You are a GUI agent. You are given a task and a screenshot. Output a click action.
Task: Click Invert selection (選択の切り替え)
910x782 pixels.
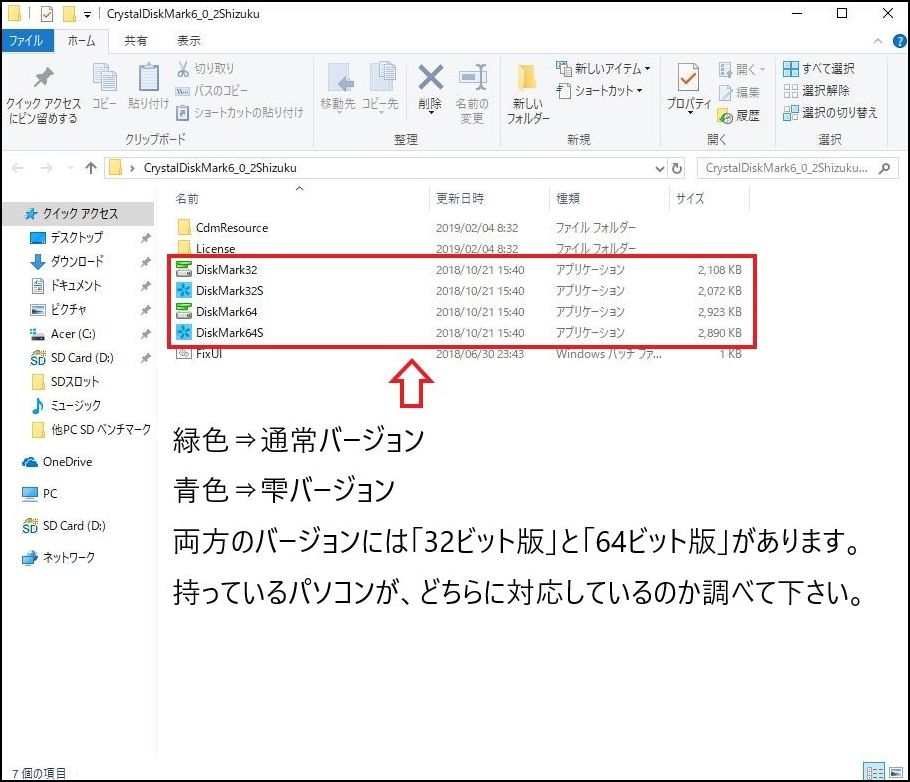(x=830, y=113)
